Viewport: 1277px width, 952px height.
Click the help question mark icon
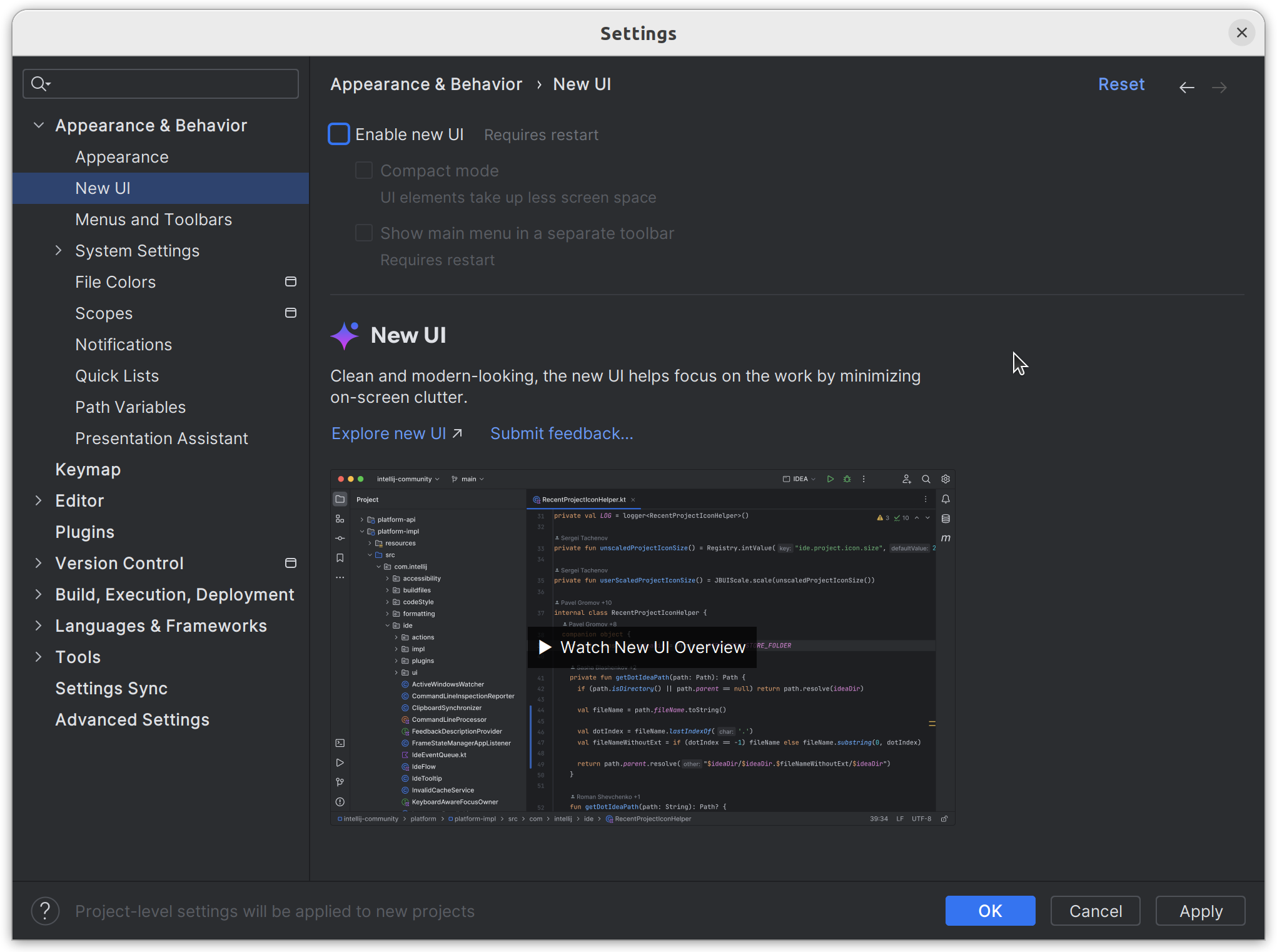tap(45, 911)
